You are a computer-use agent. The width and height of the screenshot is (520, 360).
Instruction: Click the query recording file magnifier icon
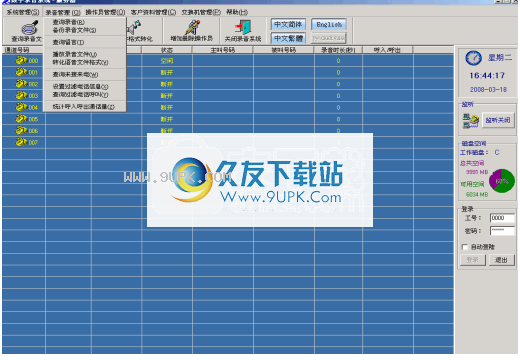29,28
